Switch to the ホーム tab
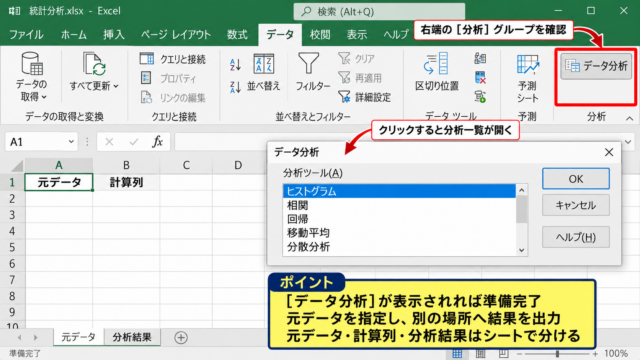640x360 pixels. pyautogui.click(x=73, y=35)
